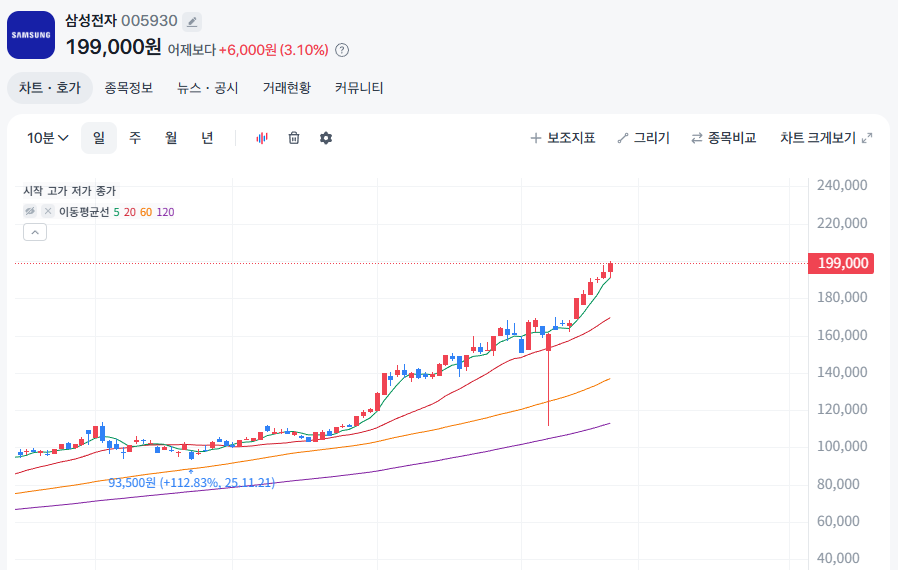Image resolution: width=898 pixels, height=570 pixels.
Task: Click the 60,000 axis label
Action: 838,521
